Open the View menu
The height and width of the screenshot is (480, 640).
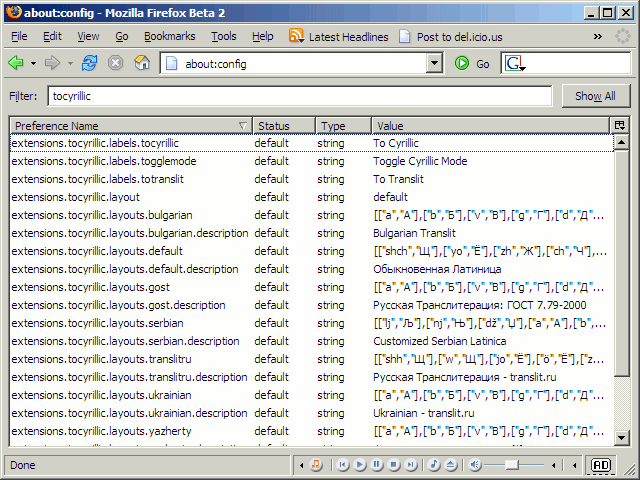pos(88,36)
